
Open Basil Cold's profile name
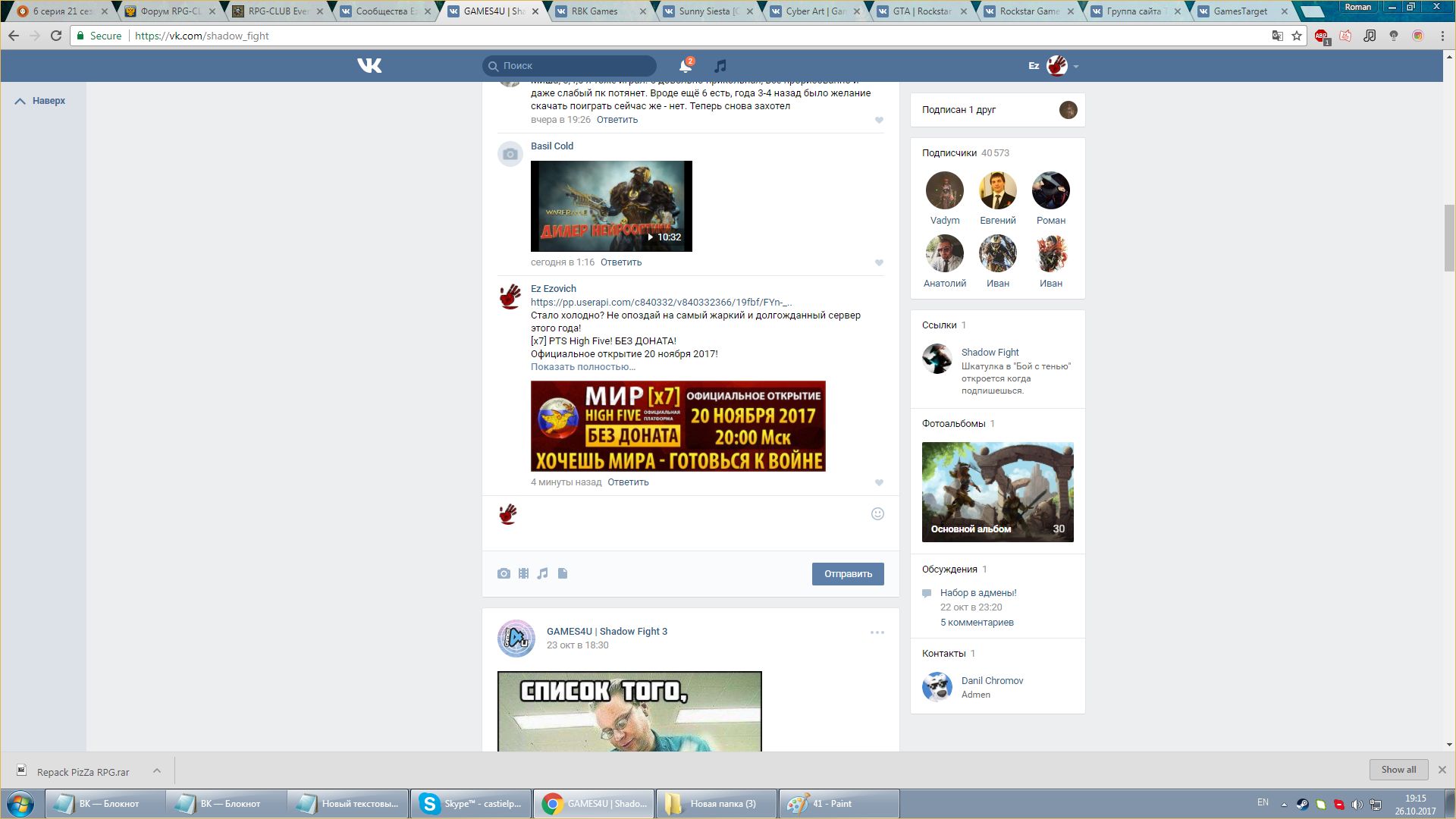tap(552, 146)
